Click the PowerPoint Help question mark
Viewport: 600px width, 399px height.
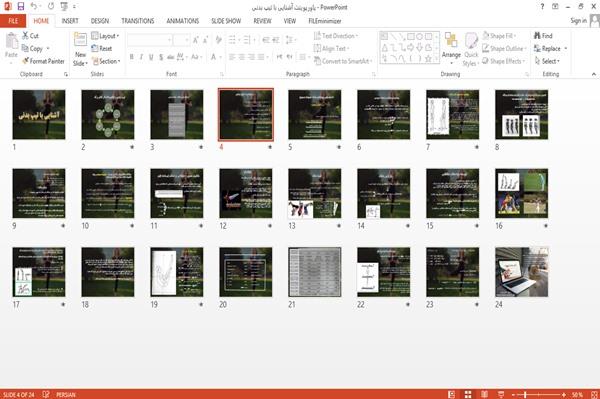(542, 7)
